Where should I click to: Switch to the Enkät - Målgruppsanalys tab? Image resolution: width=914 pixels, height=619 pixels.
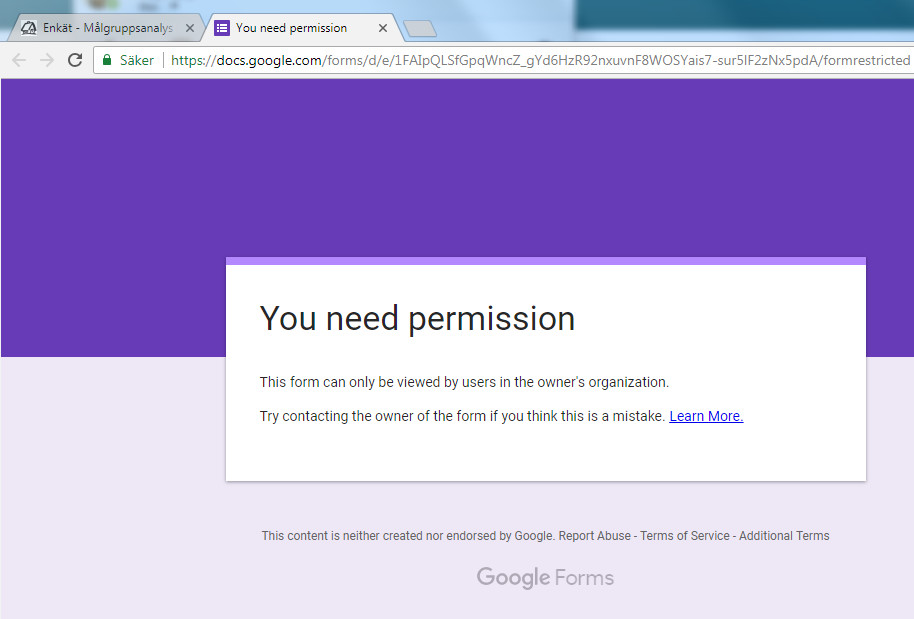point(107,28)
